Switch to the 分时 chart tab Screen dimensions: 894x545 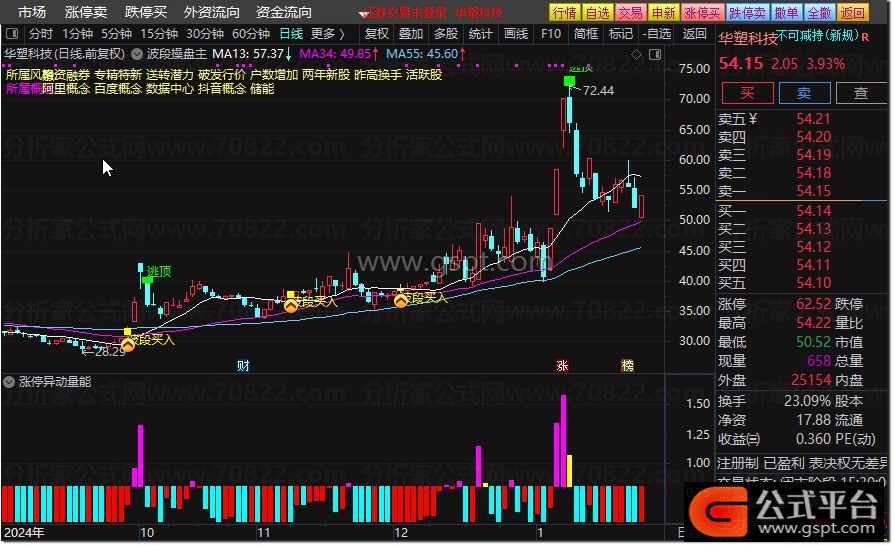pos(41,34)
